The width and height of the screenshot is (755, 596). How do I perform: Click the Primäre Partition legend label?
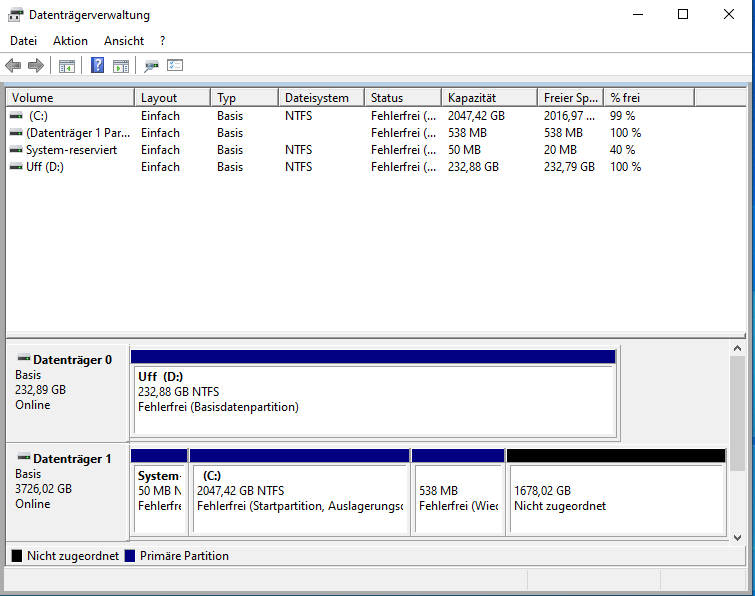184,556
